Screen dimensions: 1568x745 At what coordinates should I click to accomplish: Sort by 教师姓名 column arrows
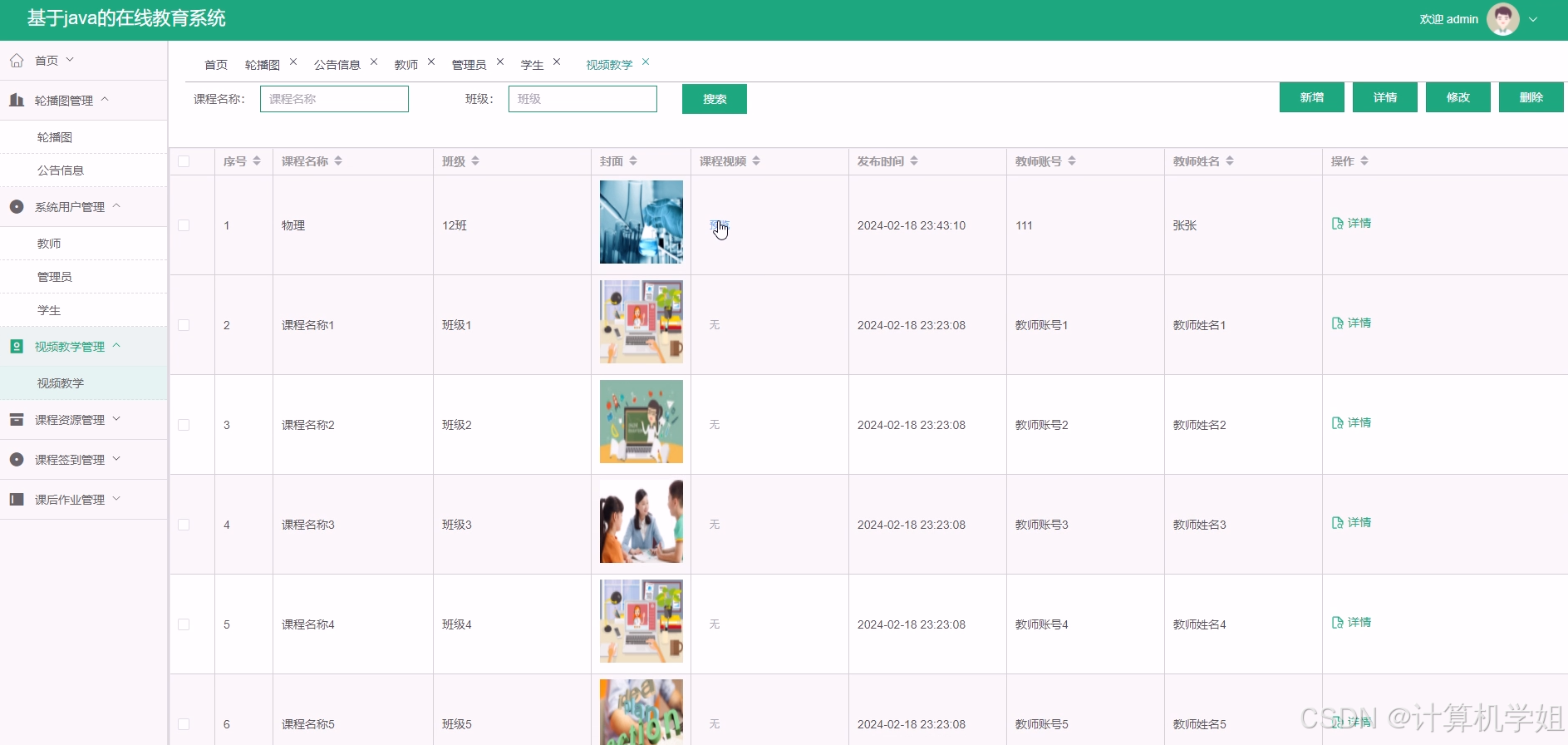(1230, 161)
